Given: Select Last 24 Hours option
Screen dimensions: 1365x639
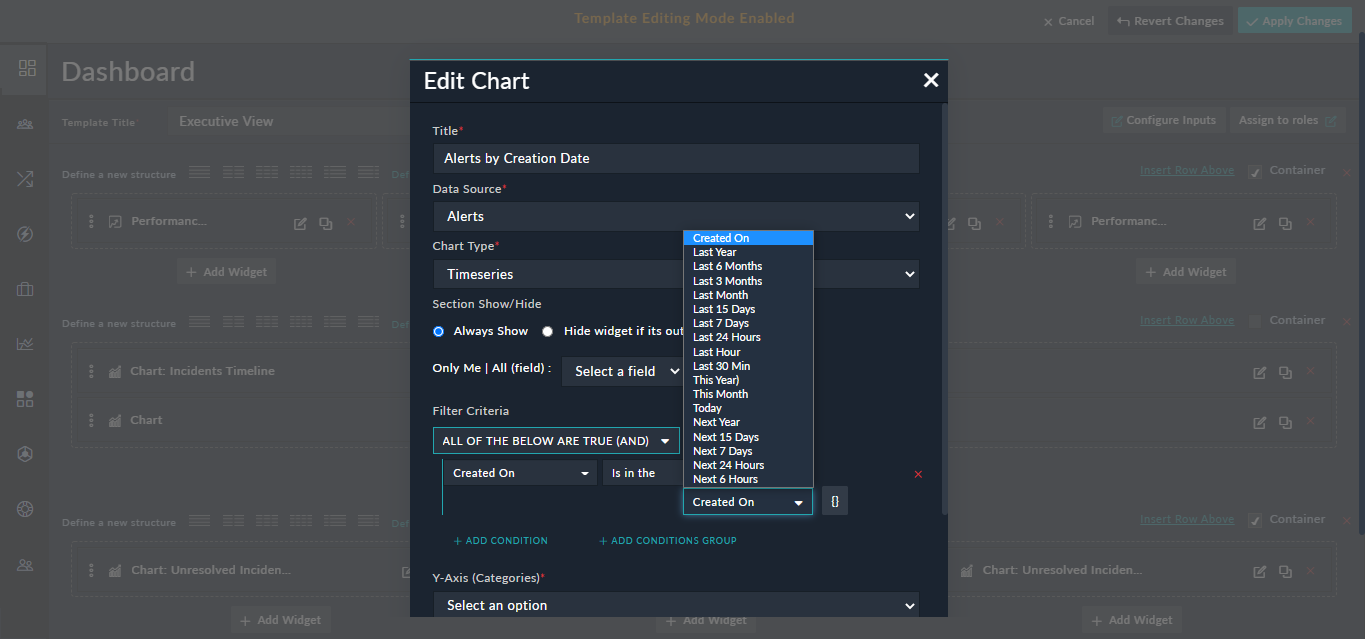Looking at the screenshot, I should 748,337.
